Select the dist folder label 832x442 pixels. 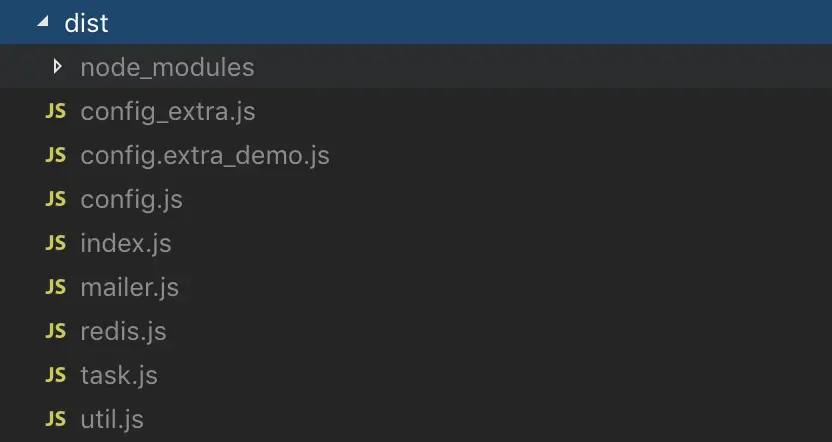pos(86,23)
